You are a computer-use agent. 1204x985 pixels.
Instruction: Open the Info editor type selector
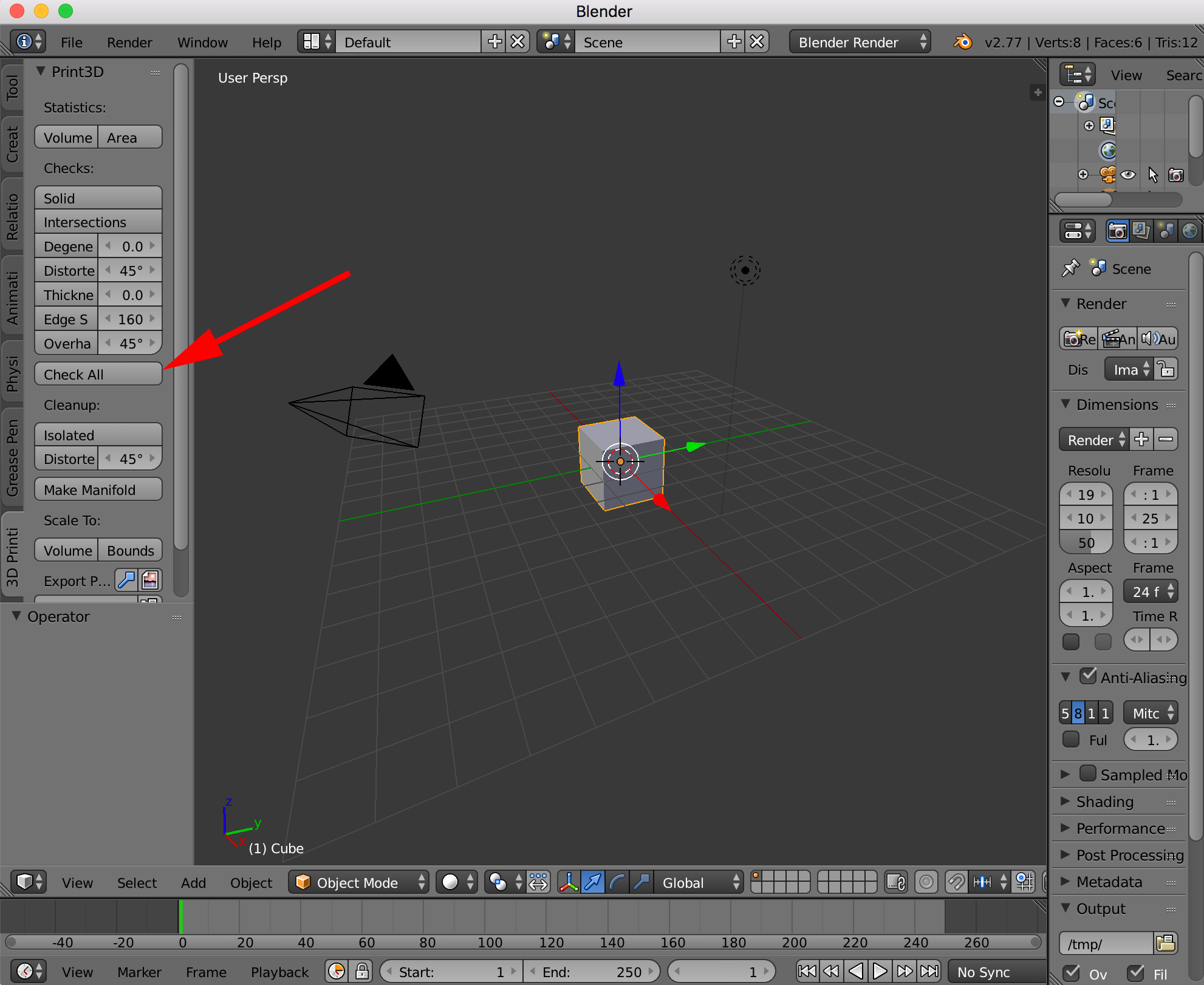point(28,42)
